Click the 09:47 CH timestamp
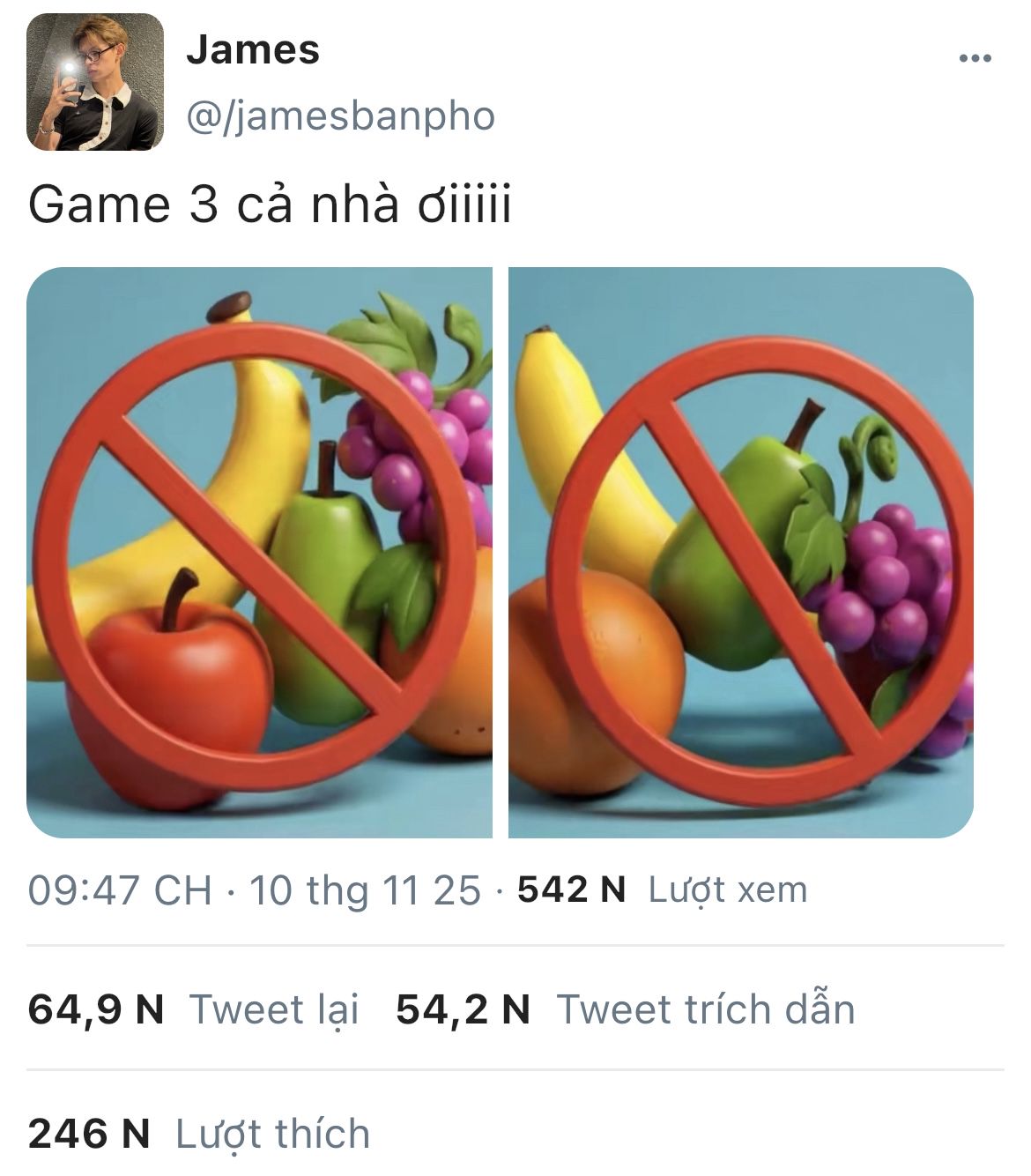Image resolution: width=1031 pixels, height=1176 pixels. coord(120,889)
